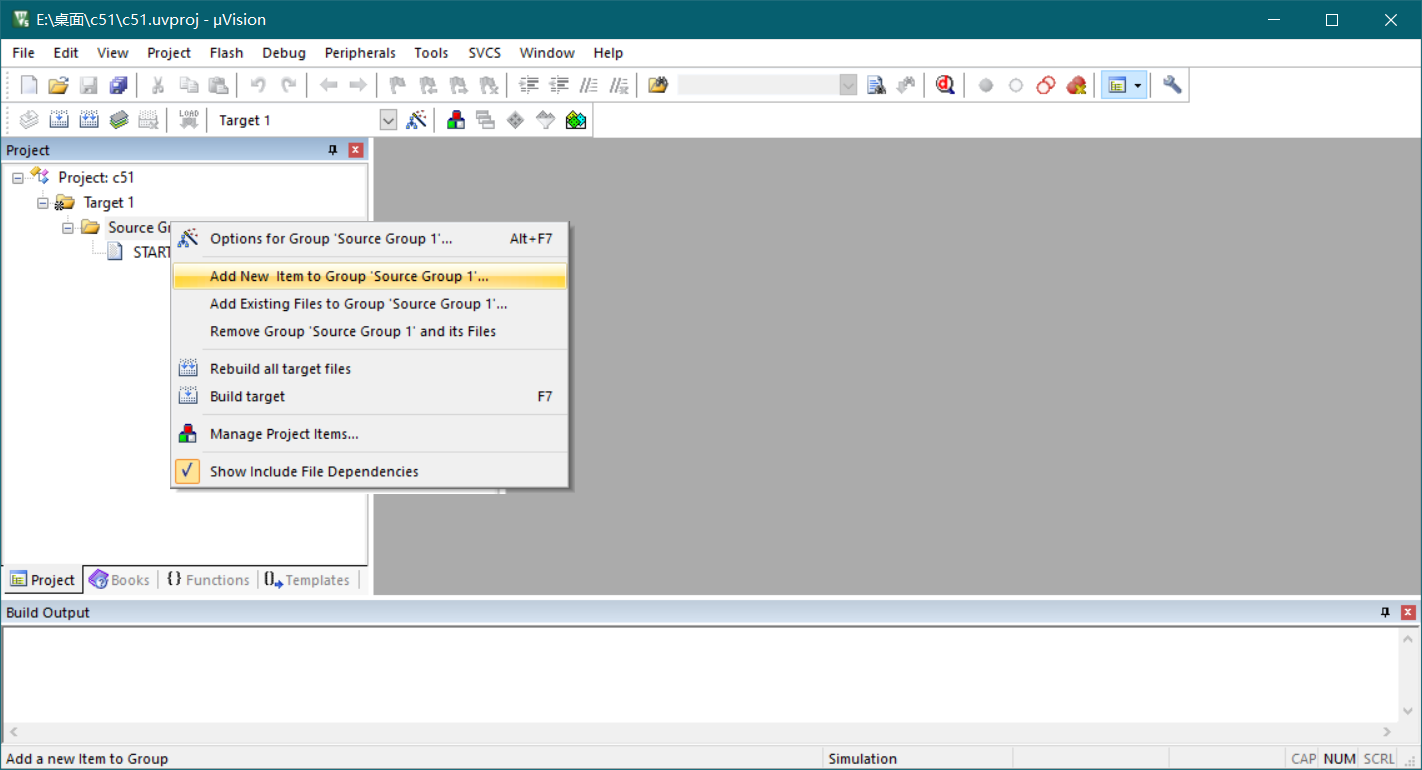
Task: Select Manage Project Items menu entry
Action: (370, 434)
